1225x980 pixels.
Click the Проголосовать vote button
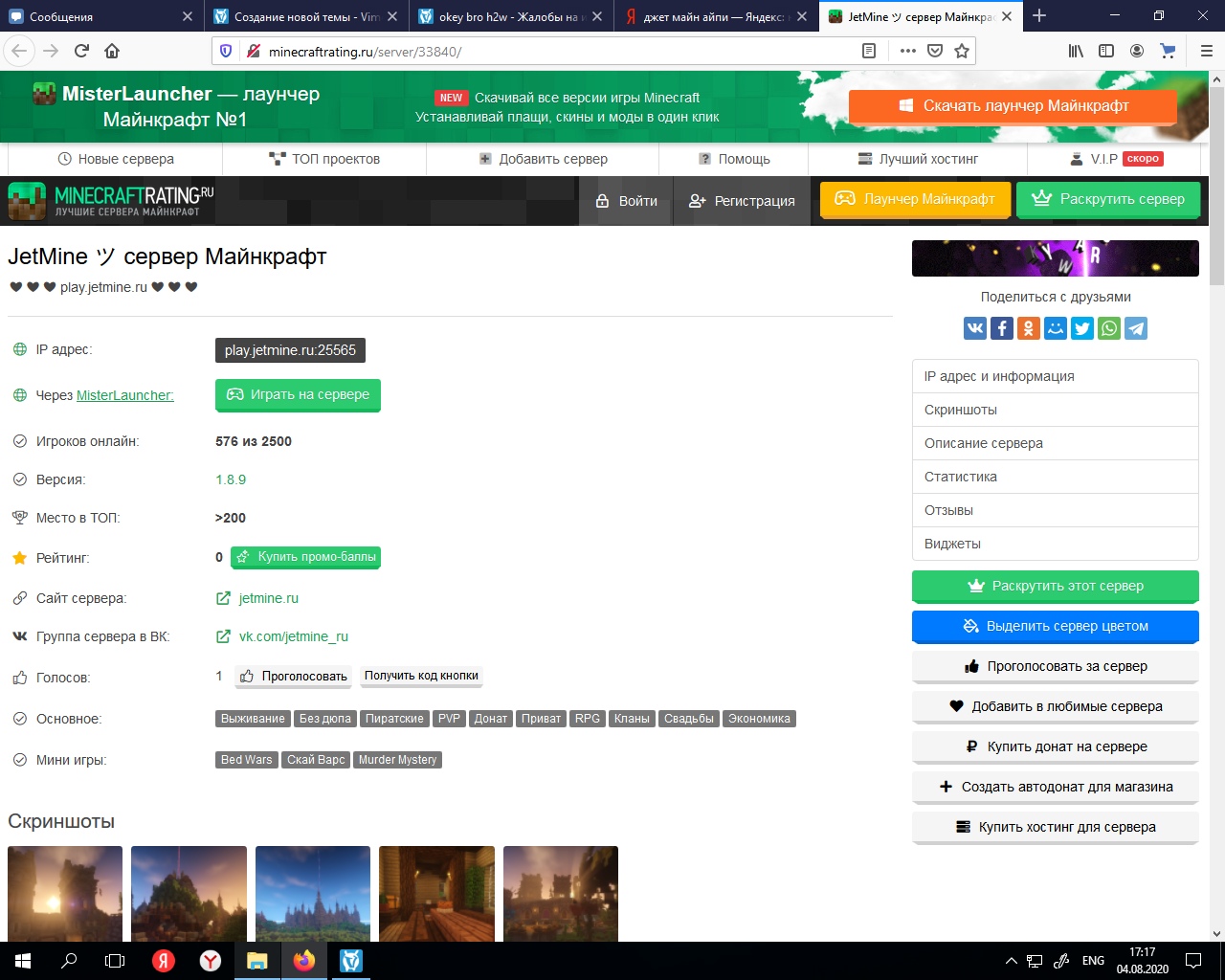click(293, 676)
